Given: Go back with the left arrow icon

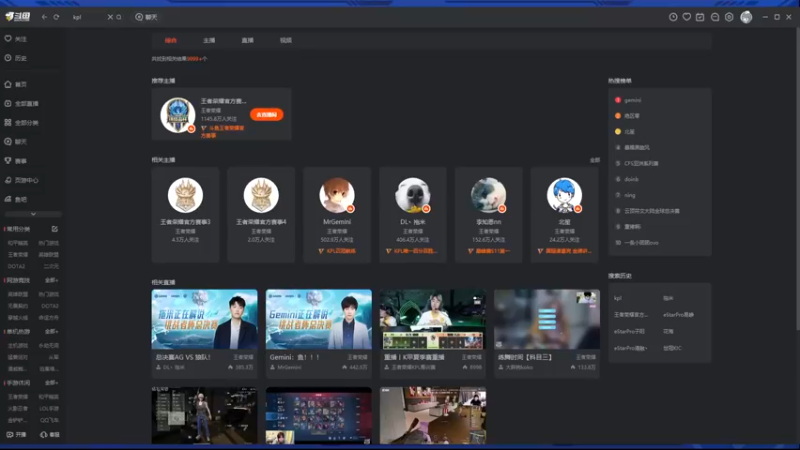Looking at the screenshot, I should (x=44, y=17).
